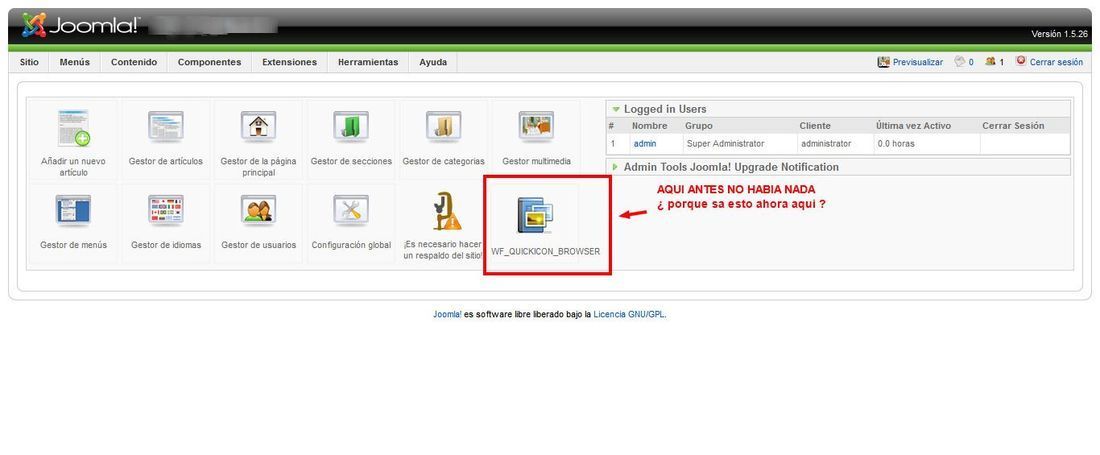Open the Herramientas menu

(x=368, y=62)
